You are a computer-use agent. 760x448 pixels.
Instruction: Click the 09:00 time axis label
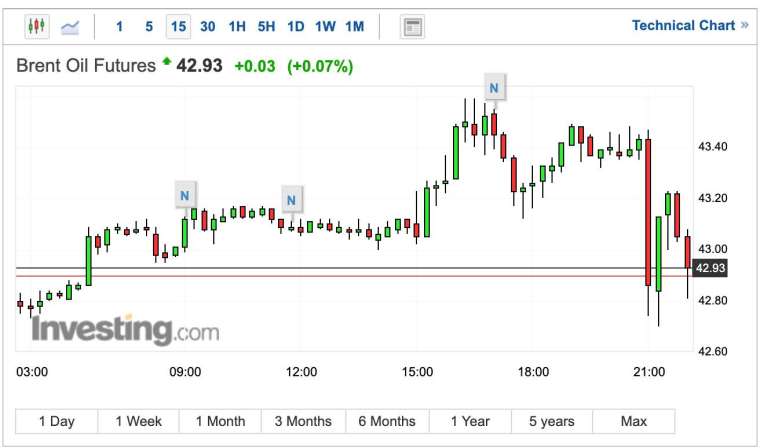[185, 372]
